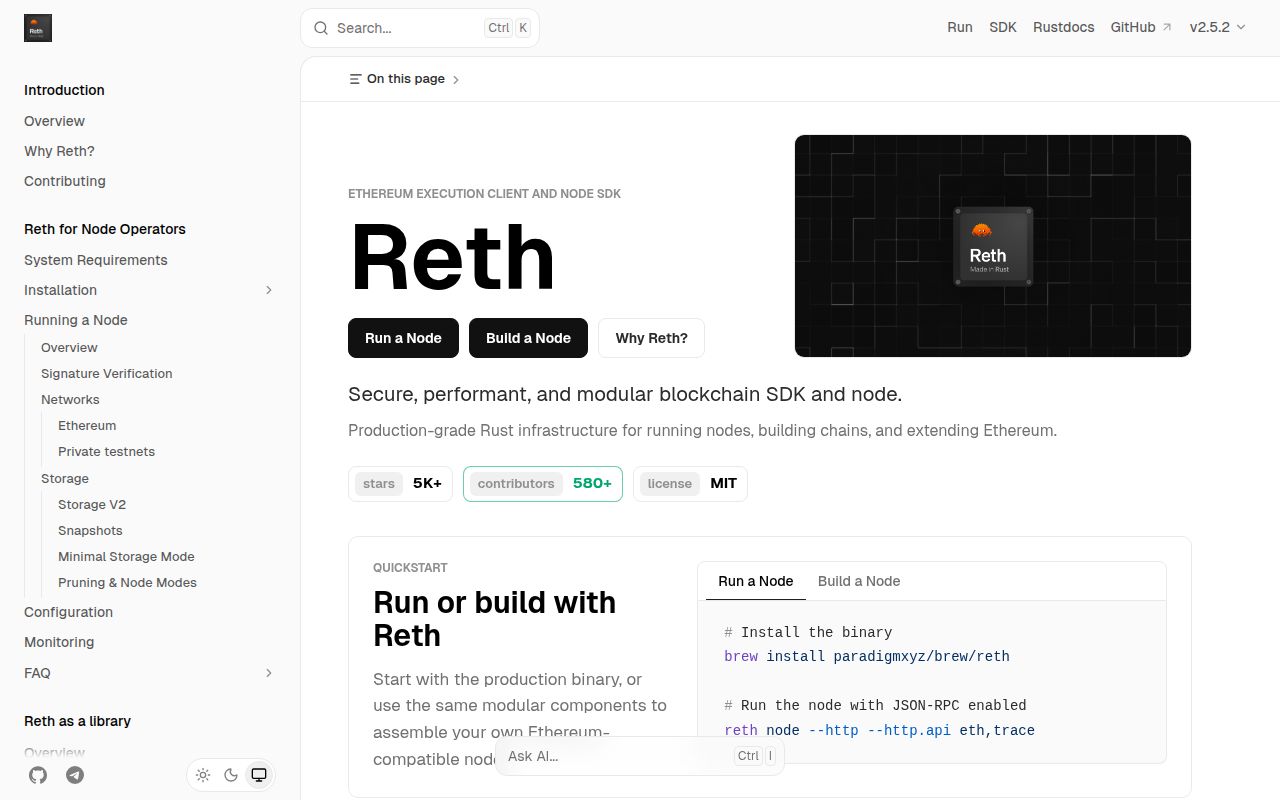Open Private testnets in the sidebar
1280x800 pixels.
tap(106, 452)
